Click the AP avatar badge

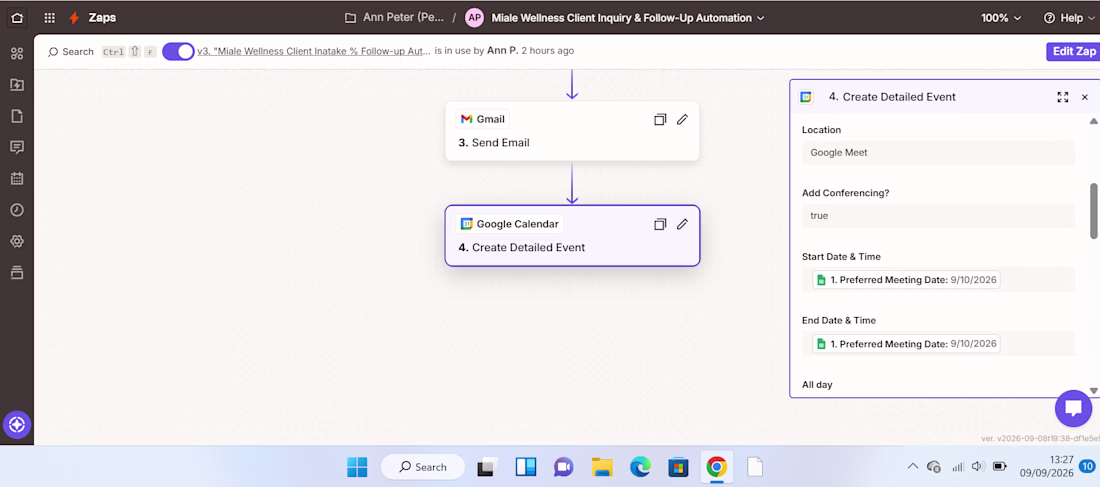click(x=475, y=18)
